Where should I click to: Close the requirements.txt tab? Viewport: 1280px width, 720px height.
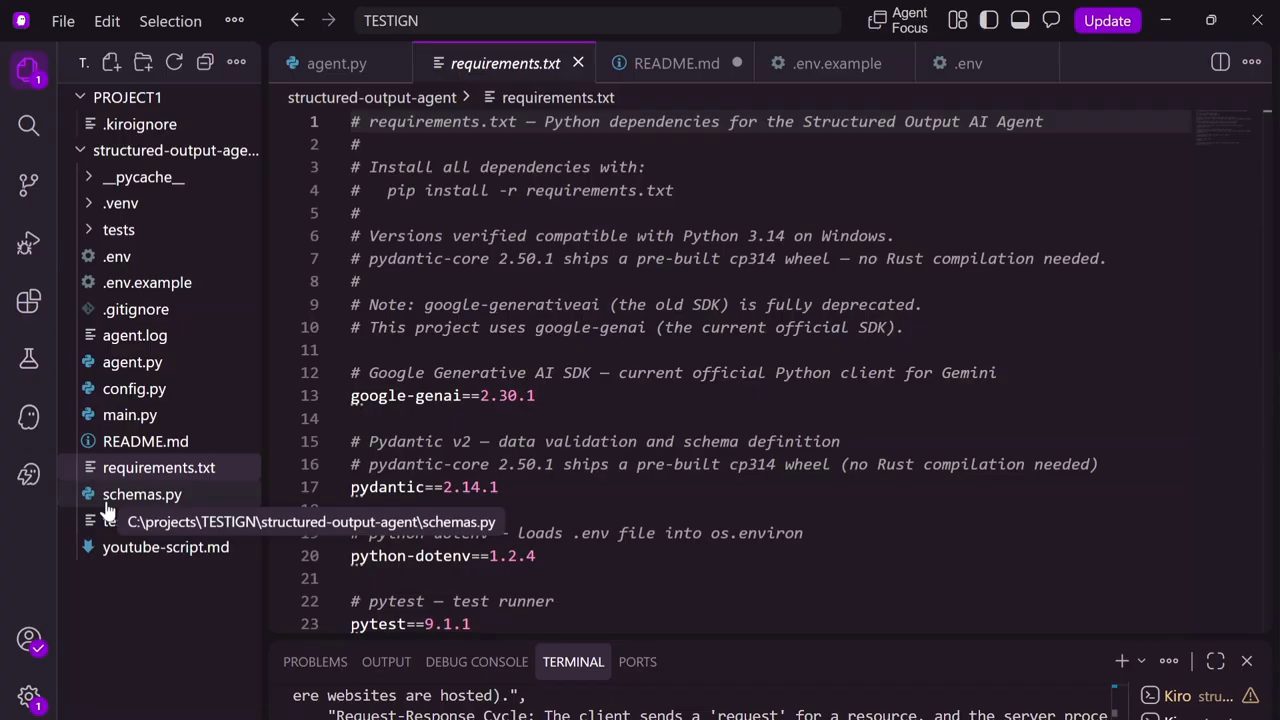coord(578,63)
